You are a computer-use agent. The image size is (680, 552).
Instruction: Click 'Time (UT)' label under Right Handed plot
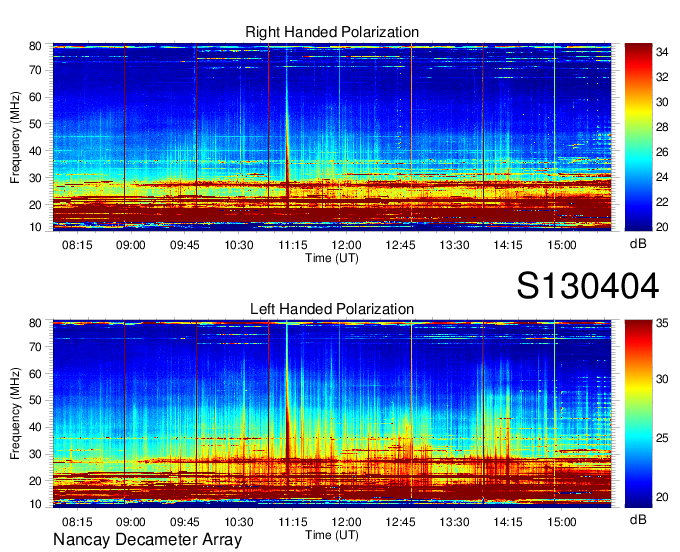click(x=332, y=258)
